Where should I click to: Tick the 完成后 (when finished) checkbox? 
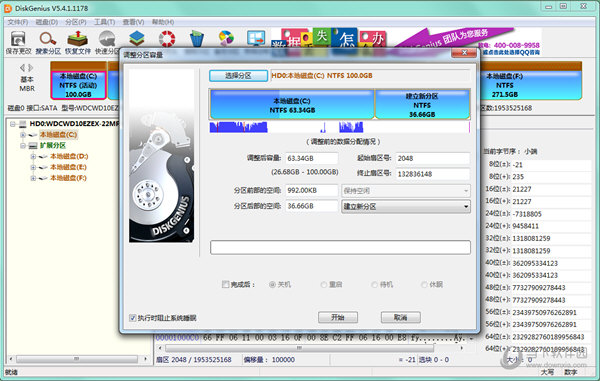(225, 284)
